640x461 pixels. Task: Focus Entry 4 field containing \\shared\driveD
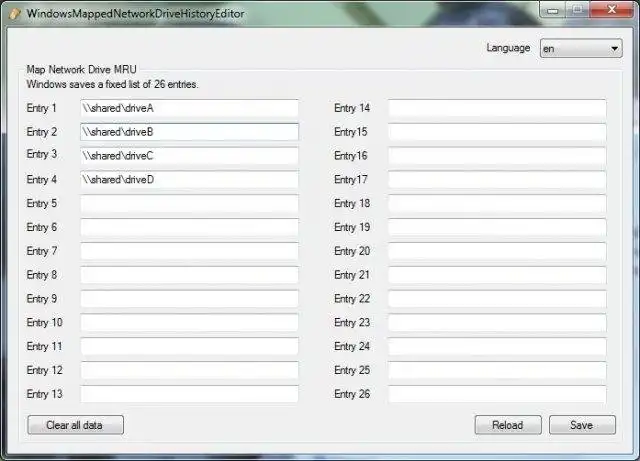[x=189, y=179]
